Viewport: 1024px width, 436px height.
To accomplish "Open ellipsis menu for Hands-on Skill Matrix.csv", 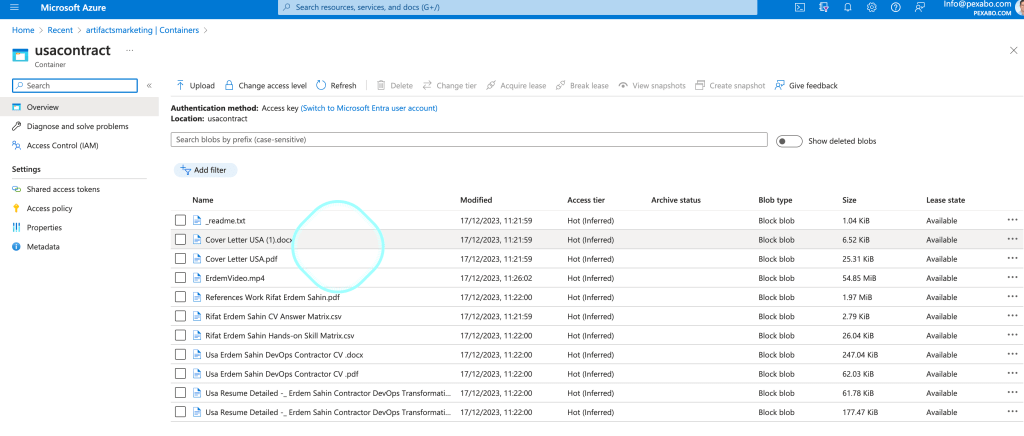I will 1012,335.
